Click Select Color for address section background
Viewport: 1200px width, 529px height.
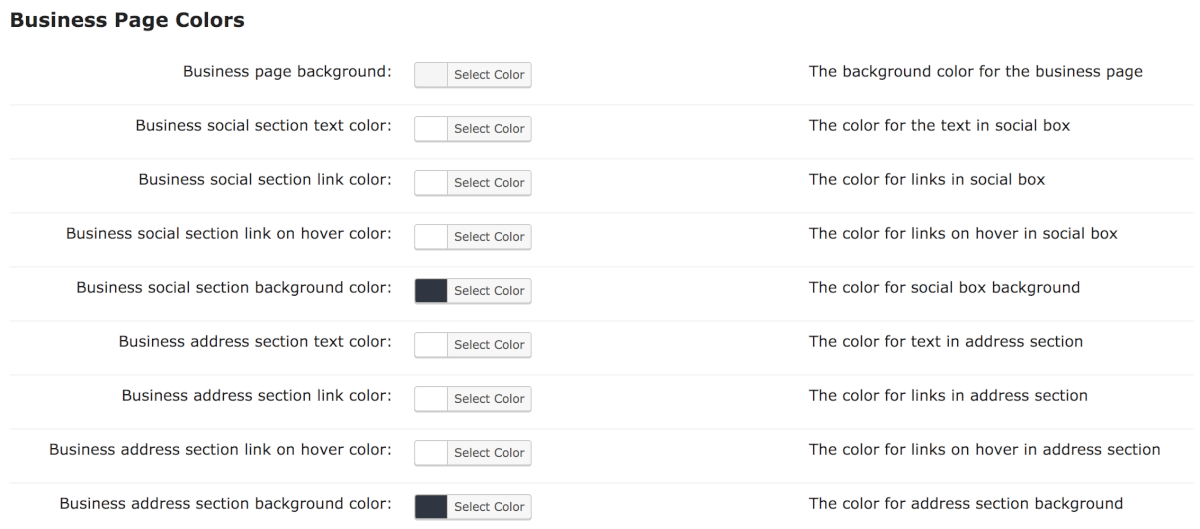pos(489,507)
